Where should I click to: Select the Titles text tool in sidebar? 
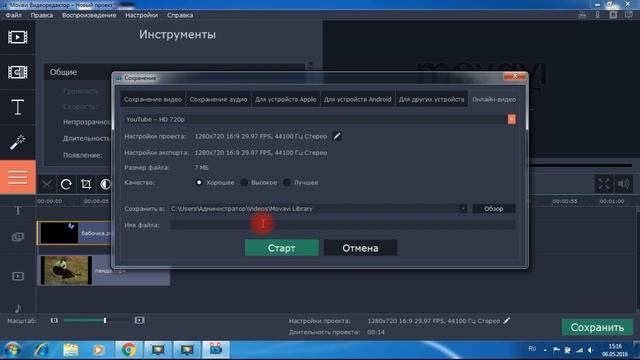(18, 107)
